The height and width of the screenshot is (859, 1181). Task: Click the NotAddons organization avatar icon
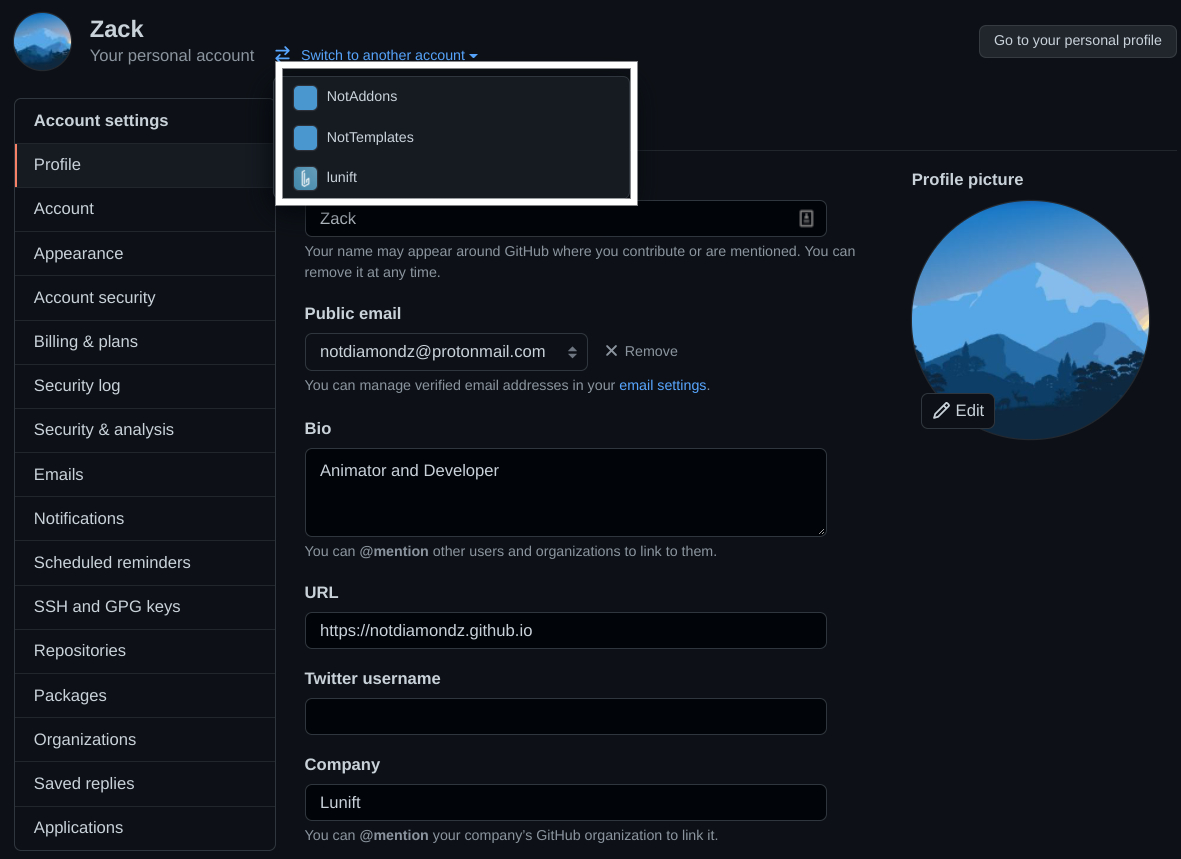[305, 97]
